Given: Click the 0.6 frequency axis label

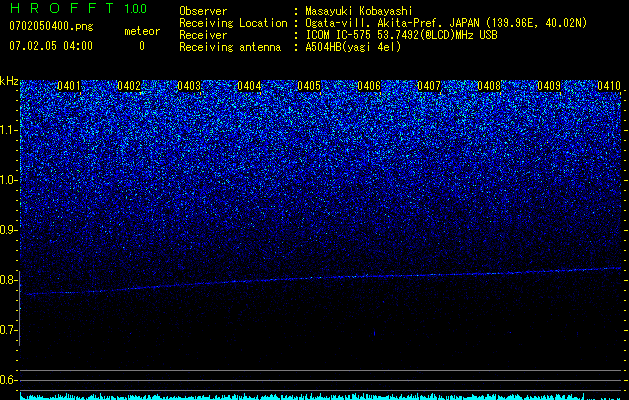Looking at the screenshot, I should coord(8,380).
